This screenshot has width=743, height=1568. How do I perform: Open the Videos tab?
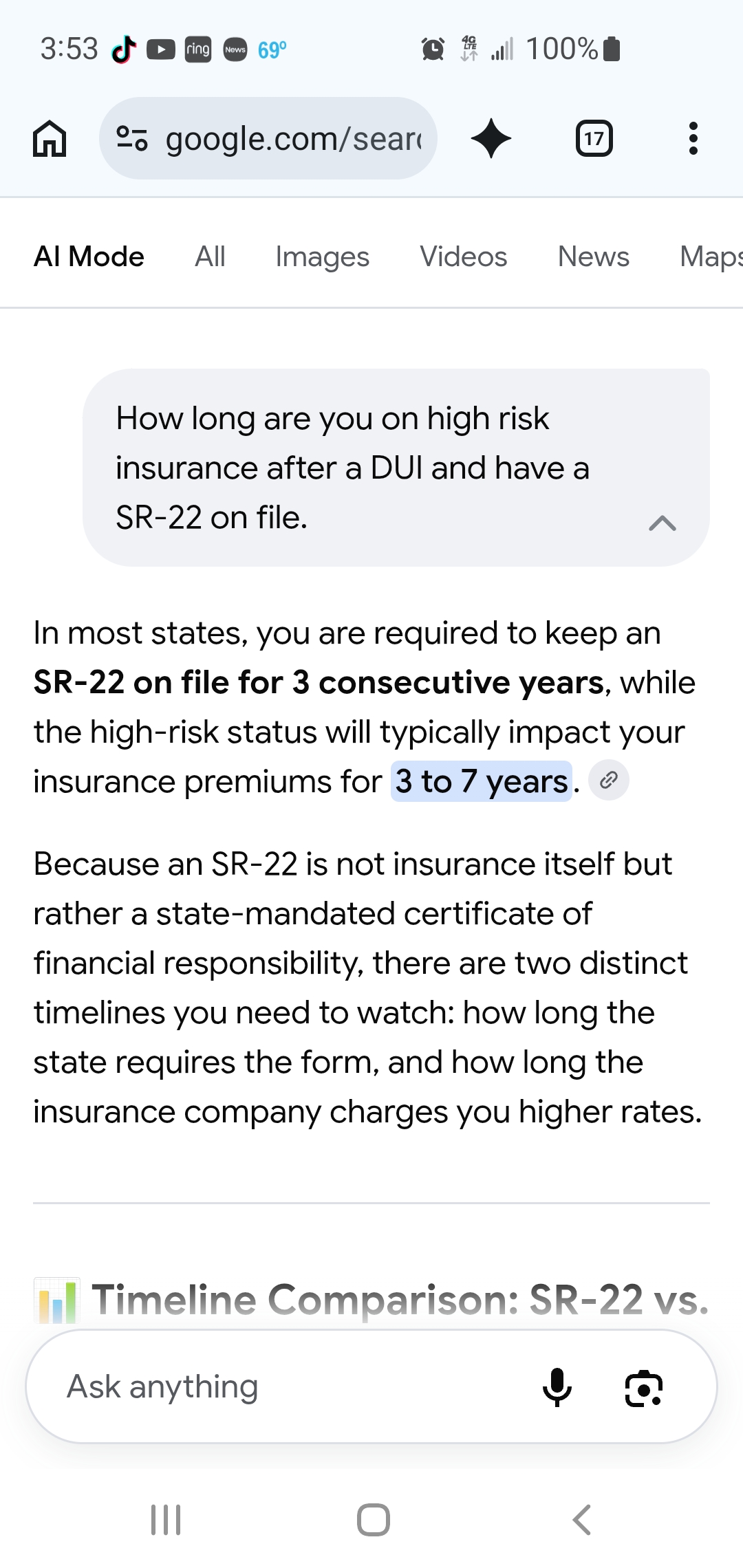(x=464, y=257)
